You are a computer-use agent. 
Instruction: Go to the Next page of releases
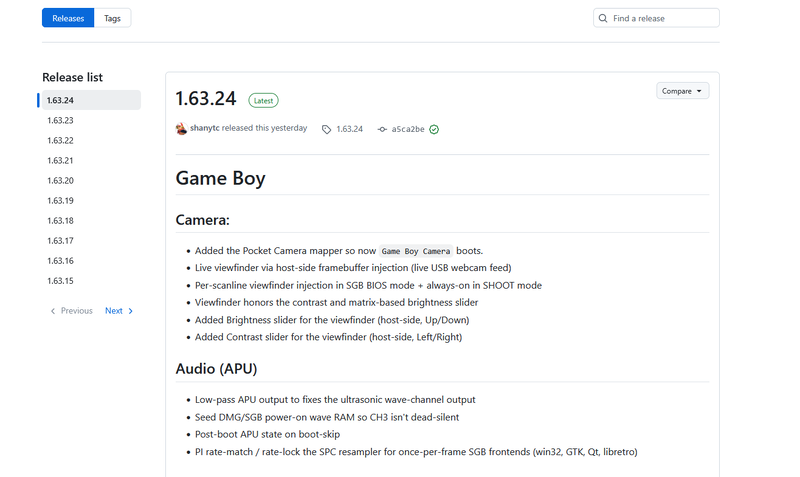(119, 311)
